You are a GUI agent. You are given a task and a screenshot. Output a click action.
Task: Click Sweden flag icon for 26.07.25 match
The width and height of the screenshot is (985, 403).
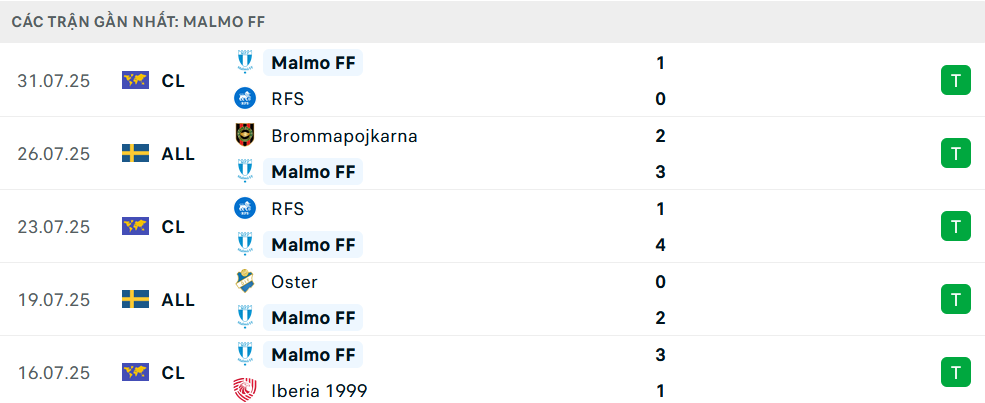point(135,153)
